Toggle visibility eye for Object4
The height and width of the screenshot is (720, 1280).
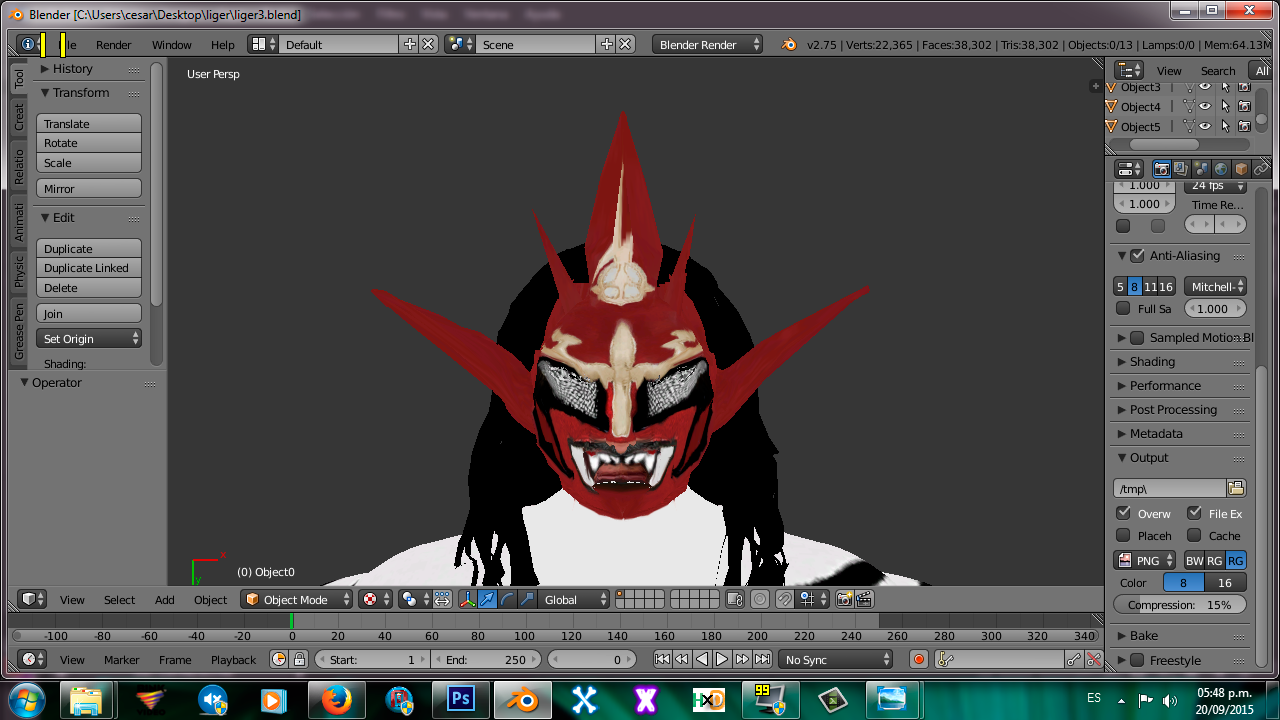1205,106
